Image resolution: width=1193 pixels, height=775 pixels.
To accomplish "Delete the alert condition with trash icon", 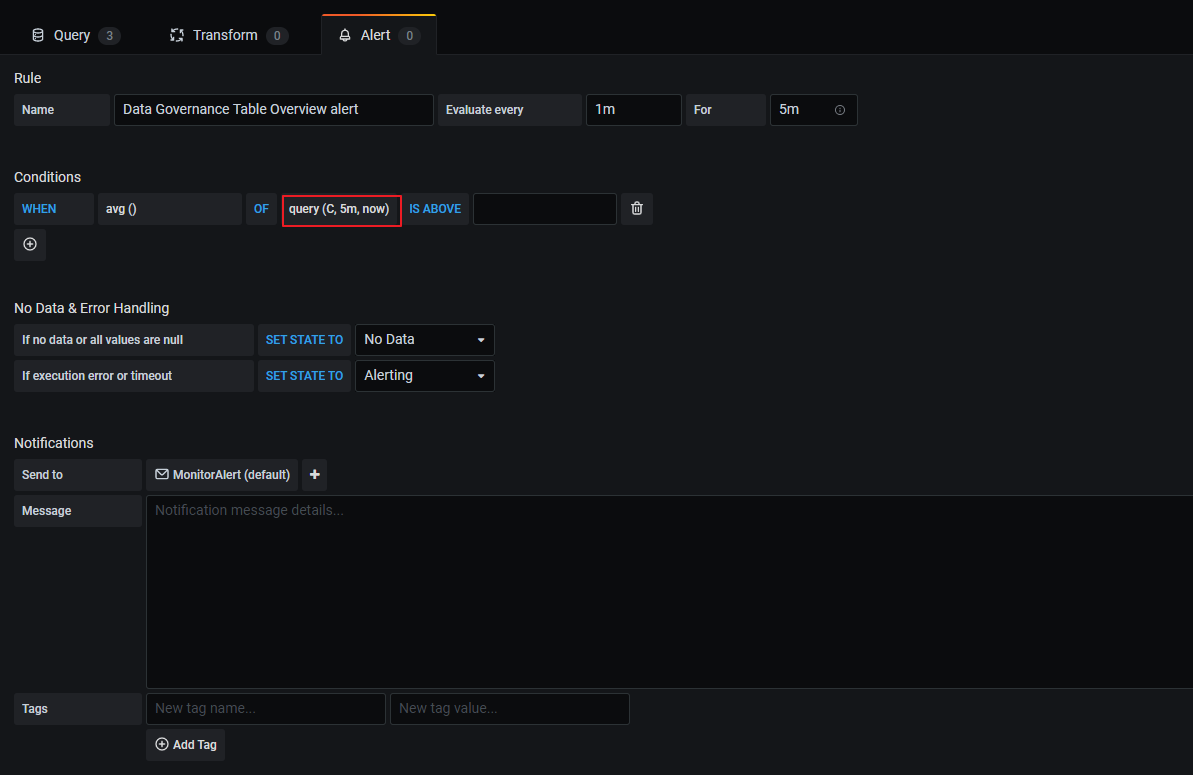I will pos(637,209).
